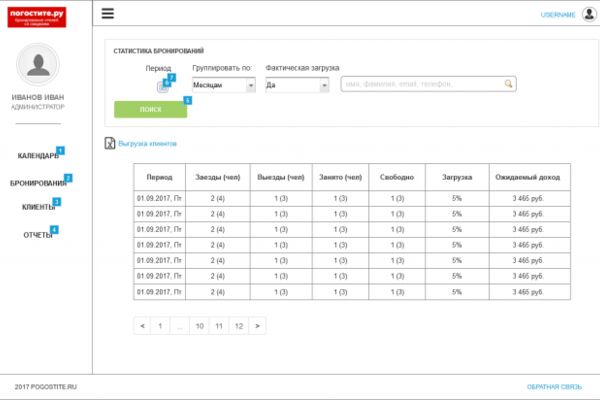Open the КАЛЕНДАРЬ menu item

click(38, 155)
